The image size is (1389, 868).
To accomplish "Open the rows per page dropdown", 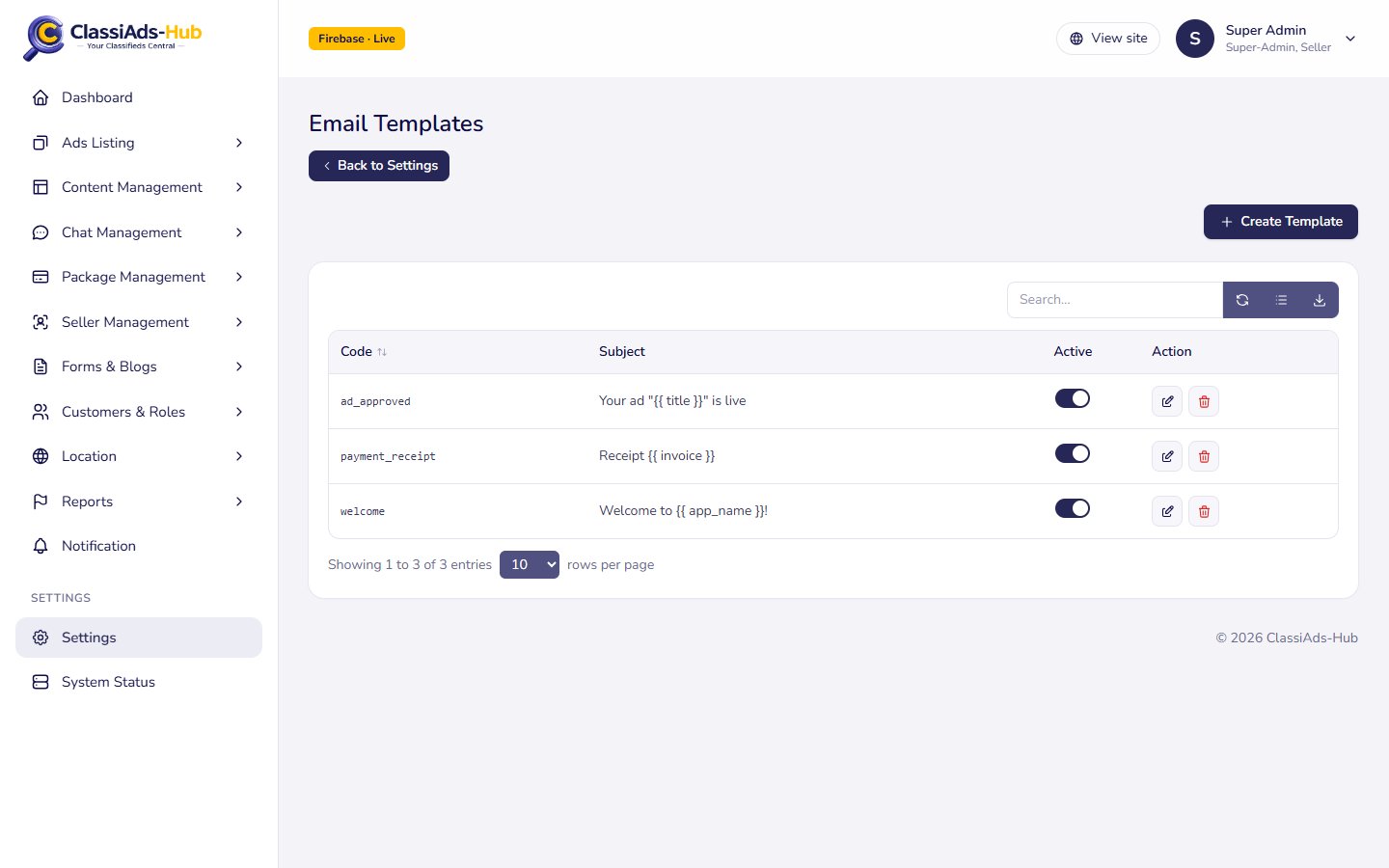I will 530,564.
